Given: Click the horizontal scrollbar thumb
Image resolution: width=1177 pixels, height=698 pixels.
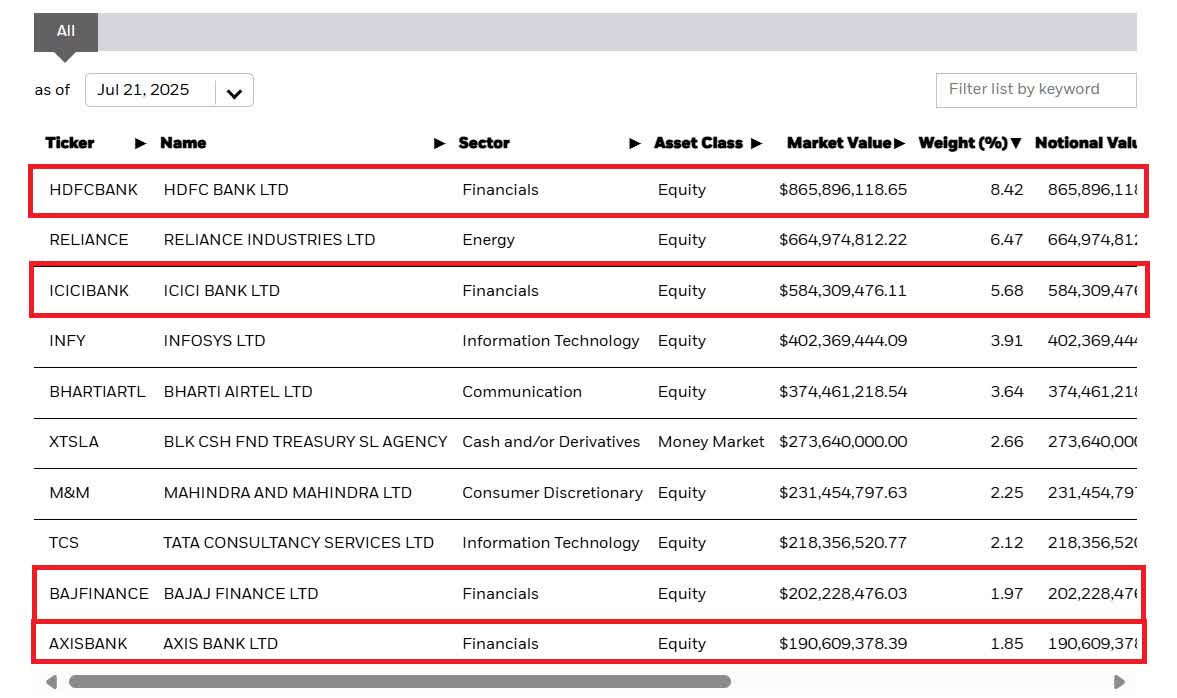Looking at the screenshot, I should pos(400,682).
